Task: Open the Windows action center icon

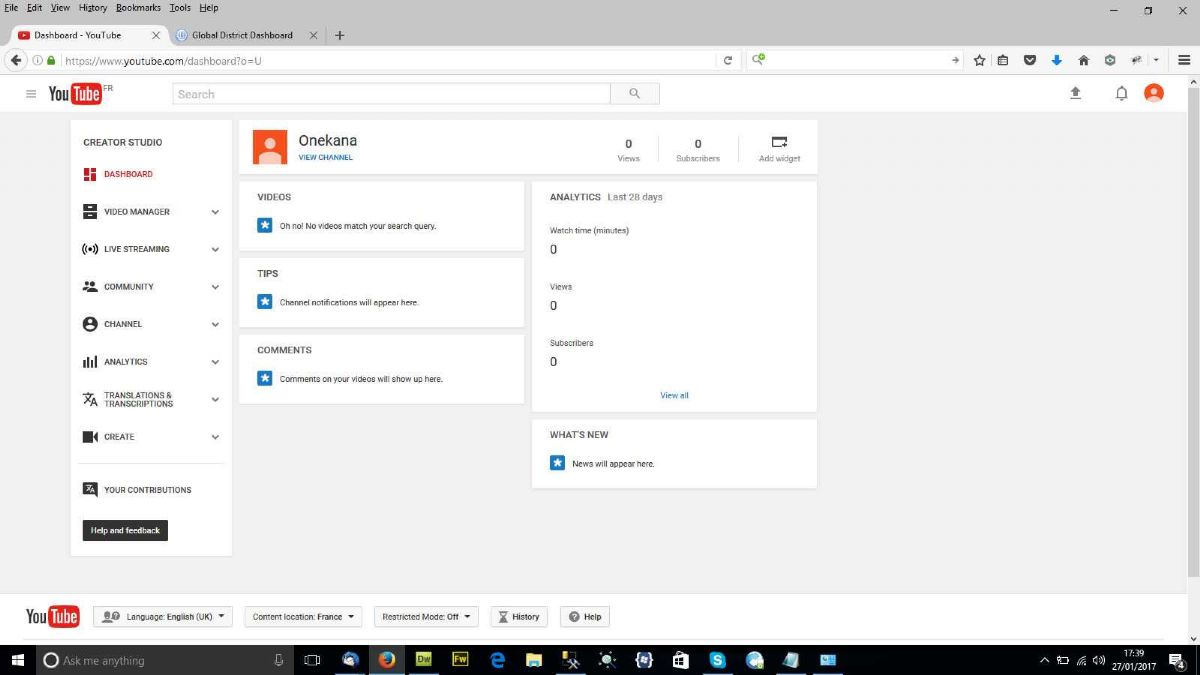Action: (x=1177, y=660)
